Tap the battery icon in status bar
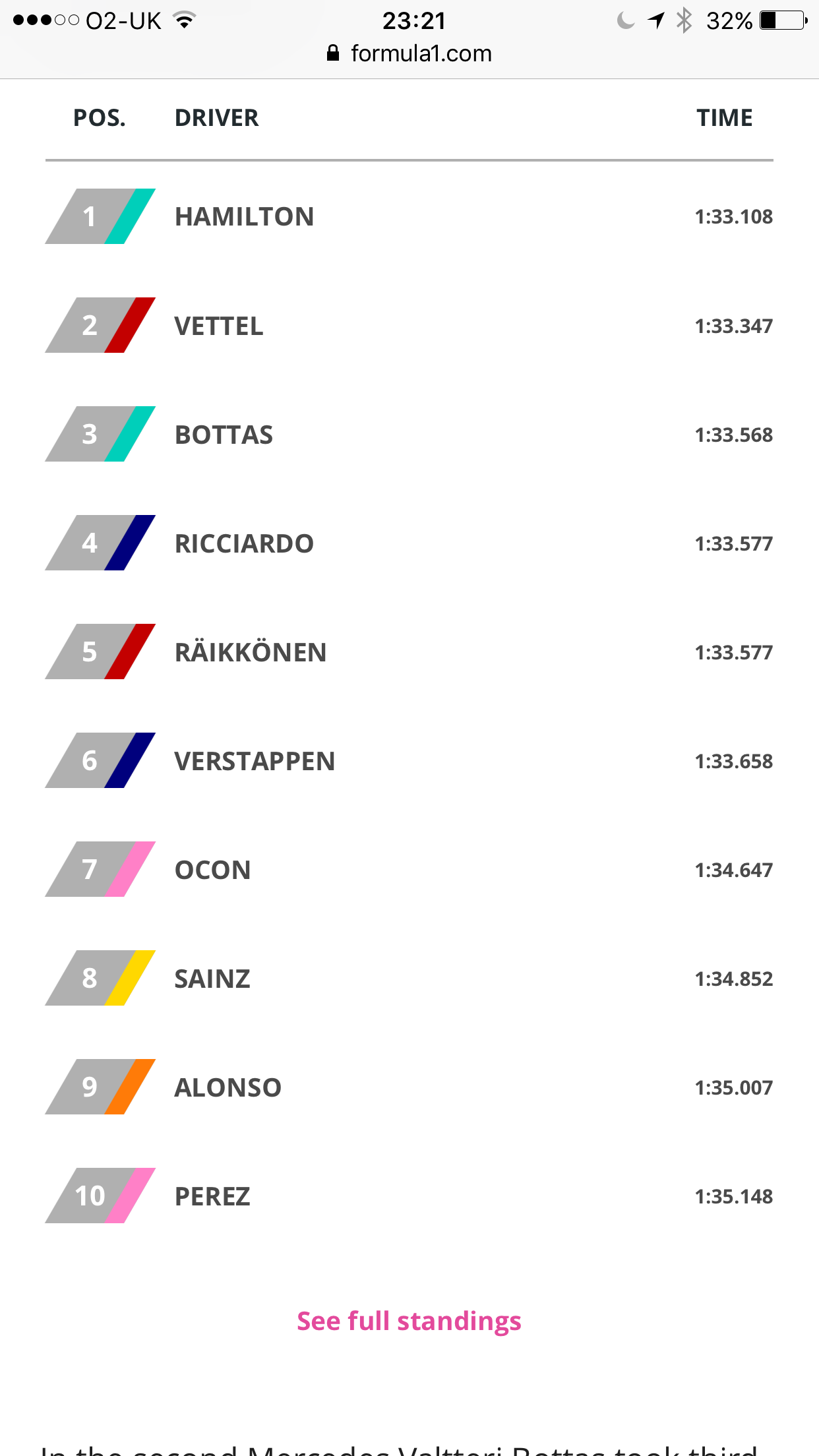The width and height of the screenshot is (819, 1456). click(x=783, y=21)
